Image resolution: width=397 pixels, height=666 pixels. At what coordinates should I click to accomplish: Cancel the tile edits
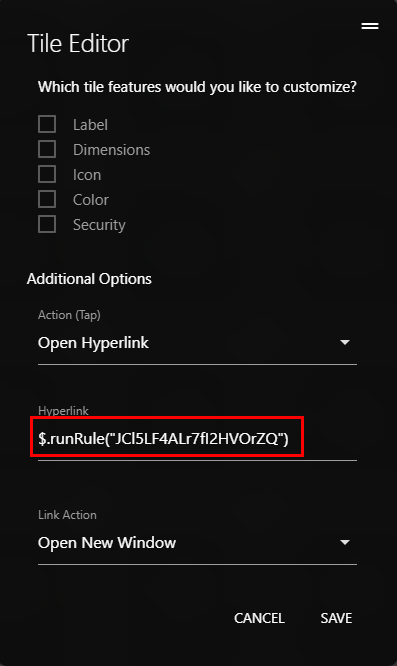tap(259, 618)
